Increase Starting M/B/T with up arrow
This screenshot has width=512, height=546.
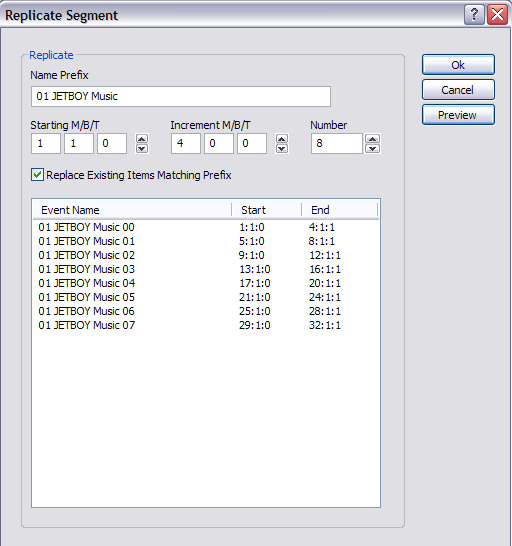pos(141,139)
